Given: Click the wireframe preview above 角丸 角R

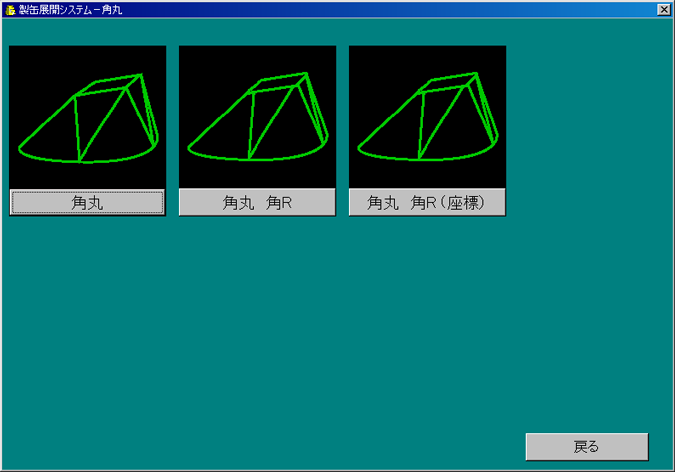Looking at the screenshot, I should (257, 117).
